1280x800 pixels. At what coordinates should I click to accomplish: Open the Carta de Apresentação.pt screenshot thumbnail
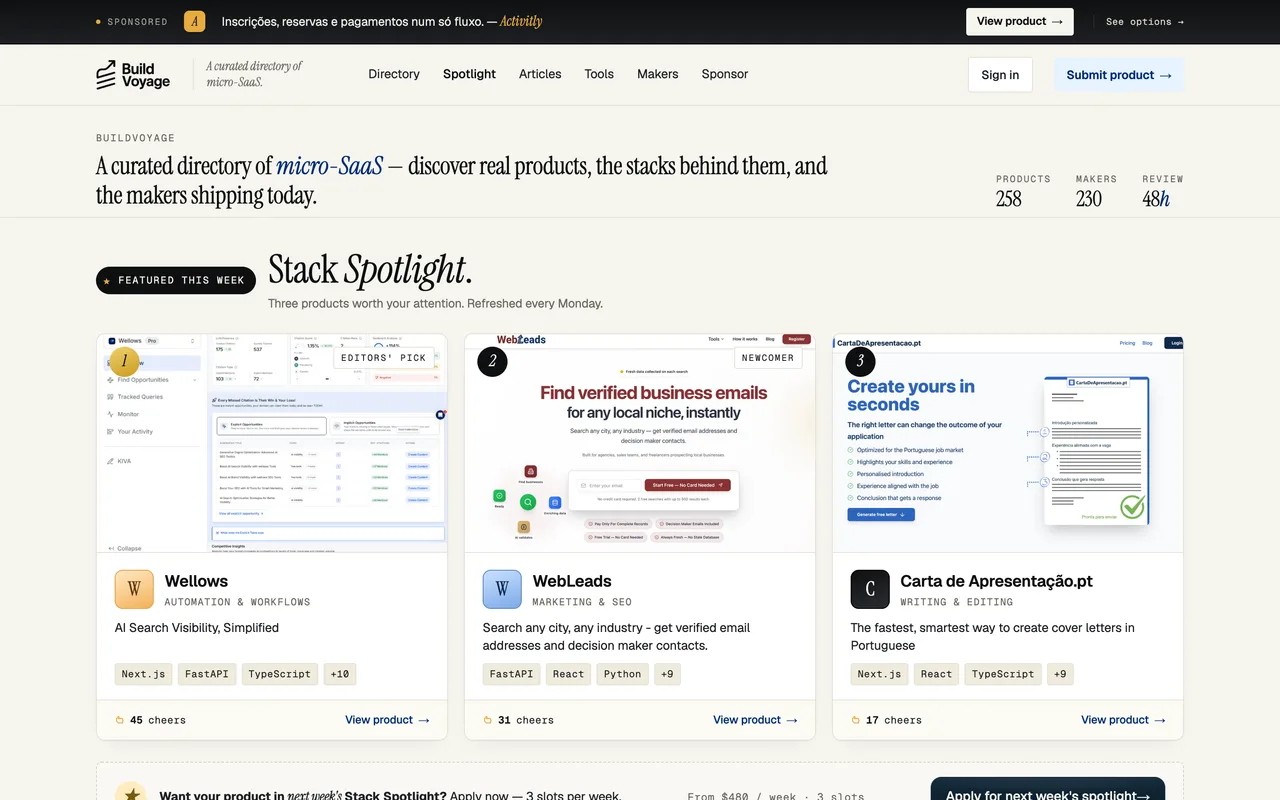click(x=1008, y=443)
